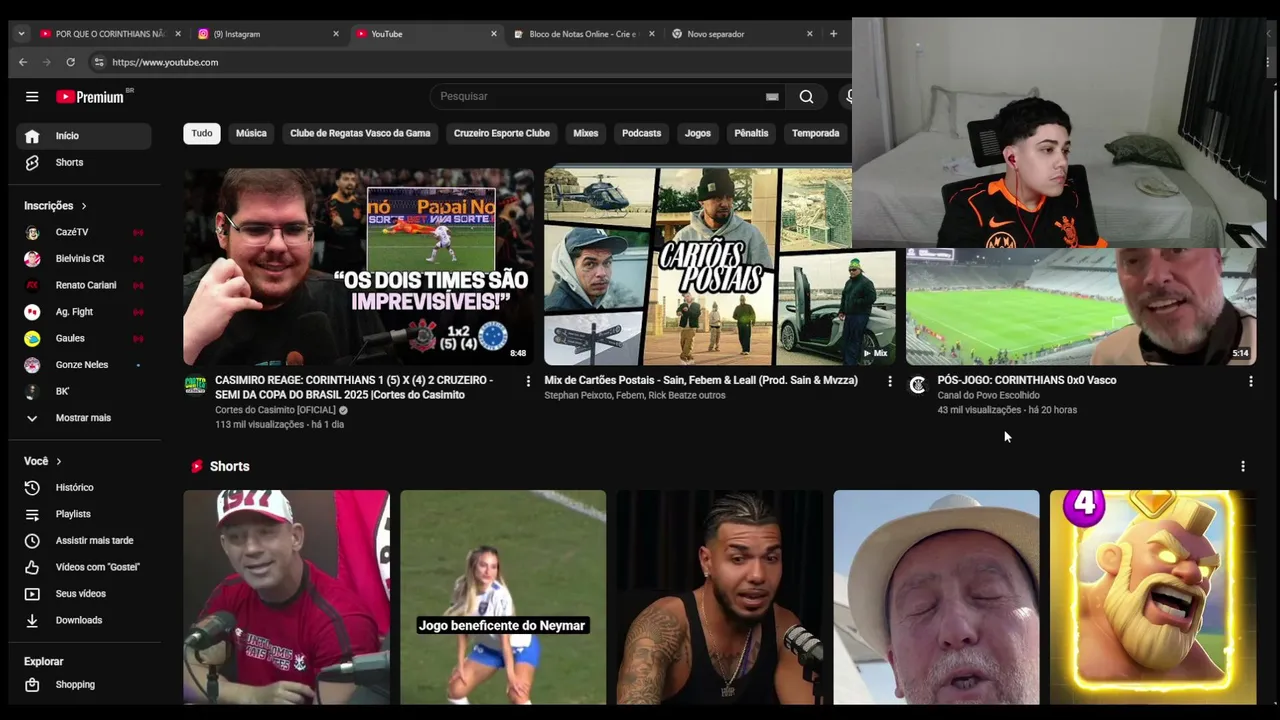Select the Tudo filter chip
The width and height of the screenshot is (1280, 720).
tap(202, 133)
